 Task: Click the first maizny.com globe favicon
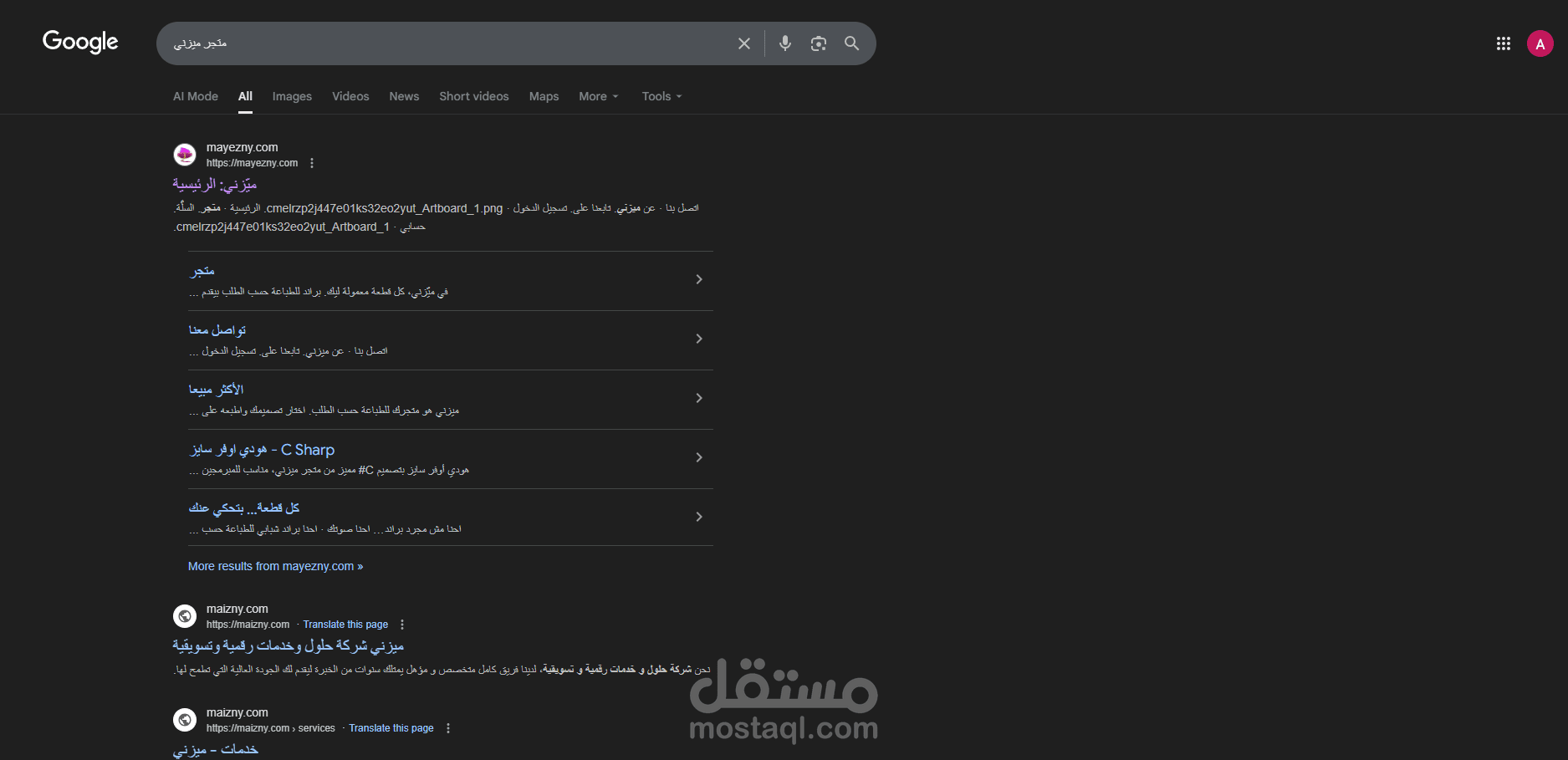pyautogui.click(x=185, y=616)
